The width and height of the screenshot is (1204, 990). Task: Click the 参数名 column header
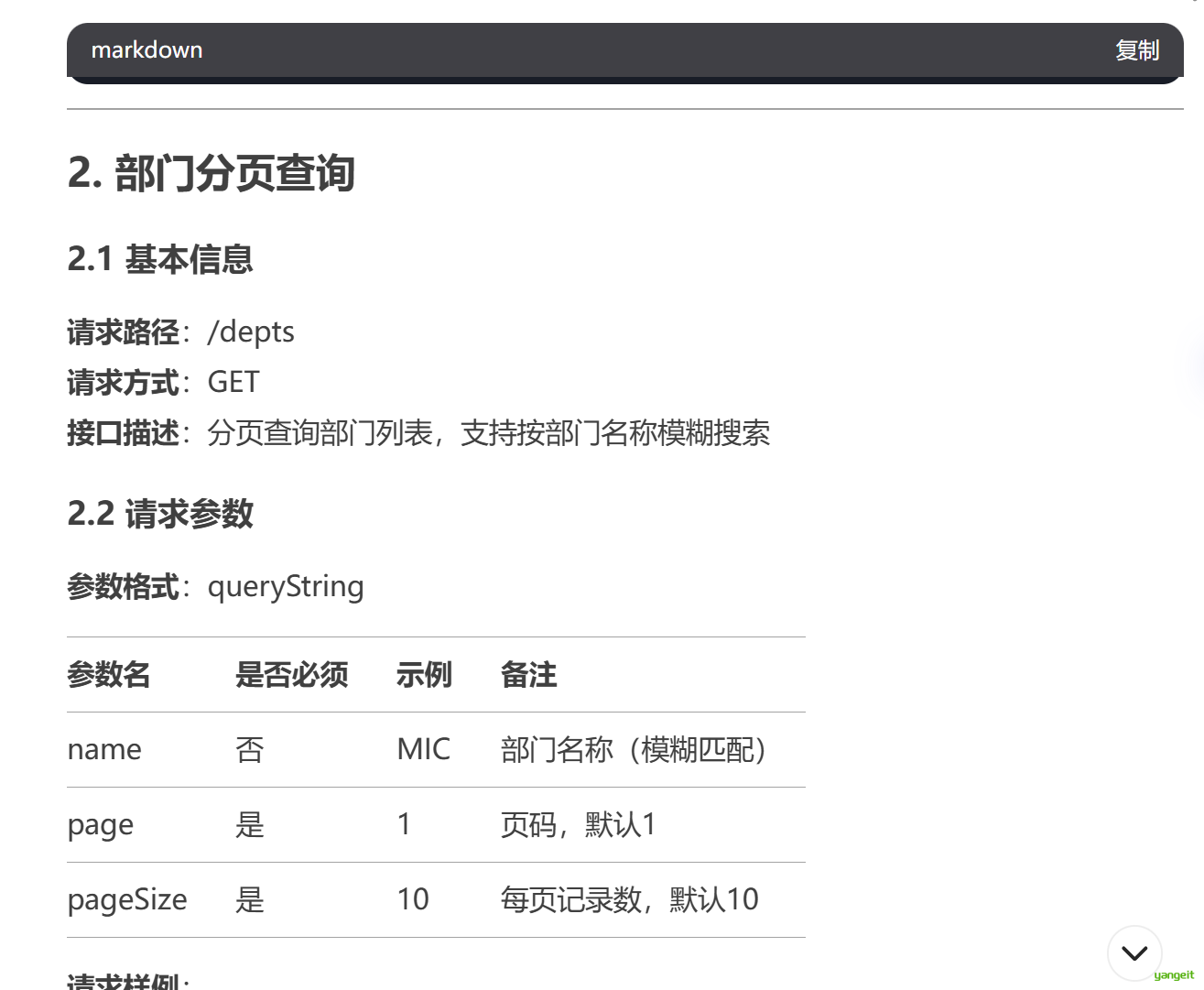click(x=109, y=675)
